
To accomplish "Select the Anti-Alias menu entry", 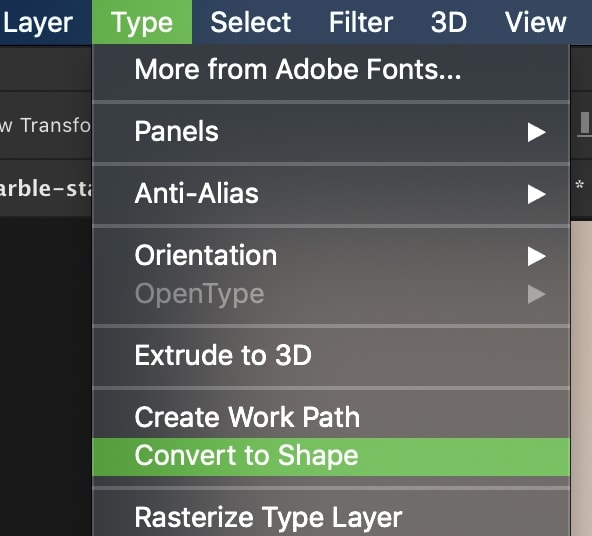I will pos(331,194).
